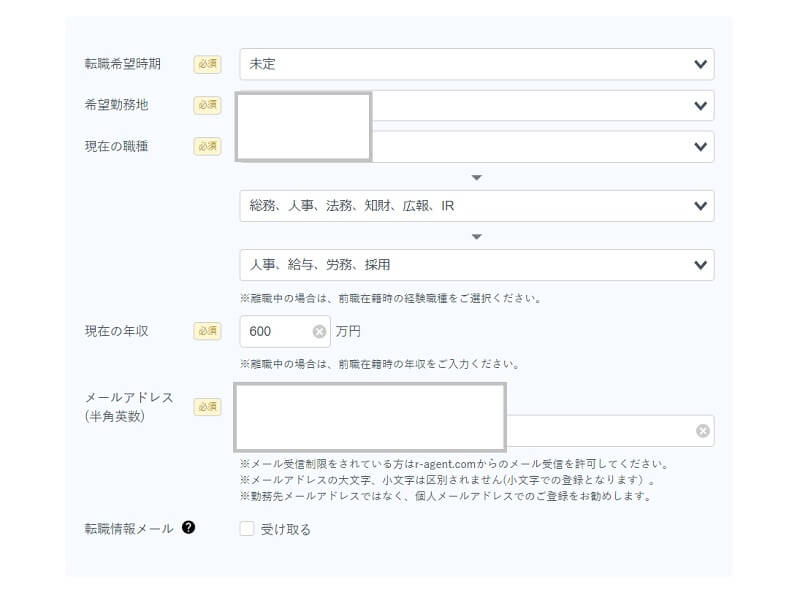This screenshot has width=800, height=598.
Task: Click the 必須 badge next to 希望勤務地
Action: click(x=207, y=105)
